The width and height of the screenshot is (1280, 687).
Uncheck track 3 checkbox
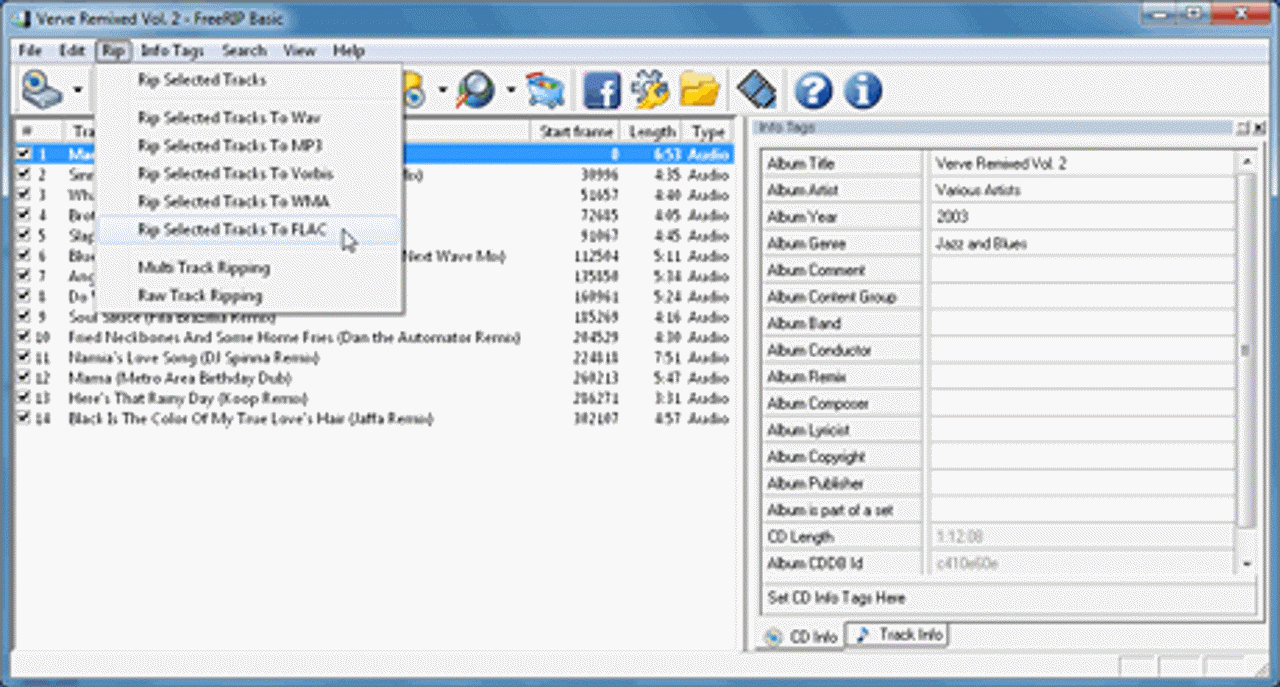[25, 195]
